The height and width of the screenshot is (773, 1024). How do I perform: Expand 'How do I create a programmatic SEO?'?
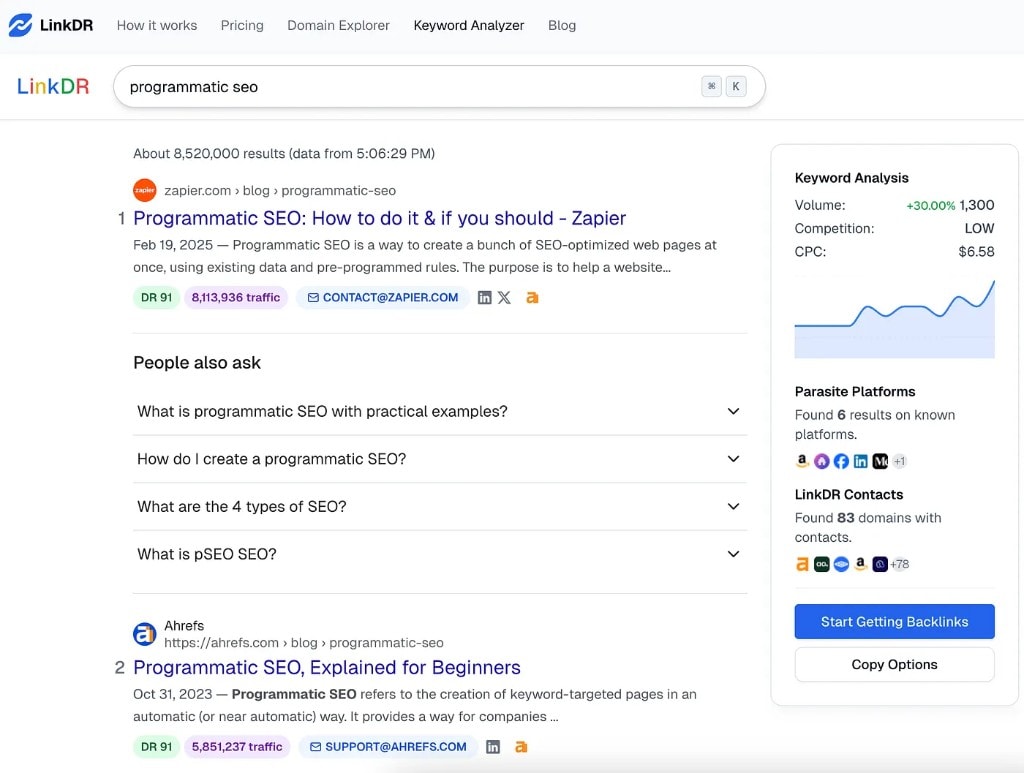pos(733,459)
